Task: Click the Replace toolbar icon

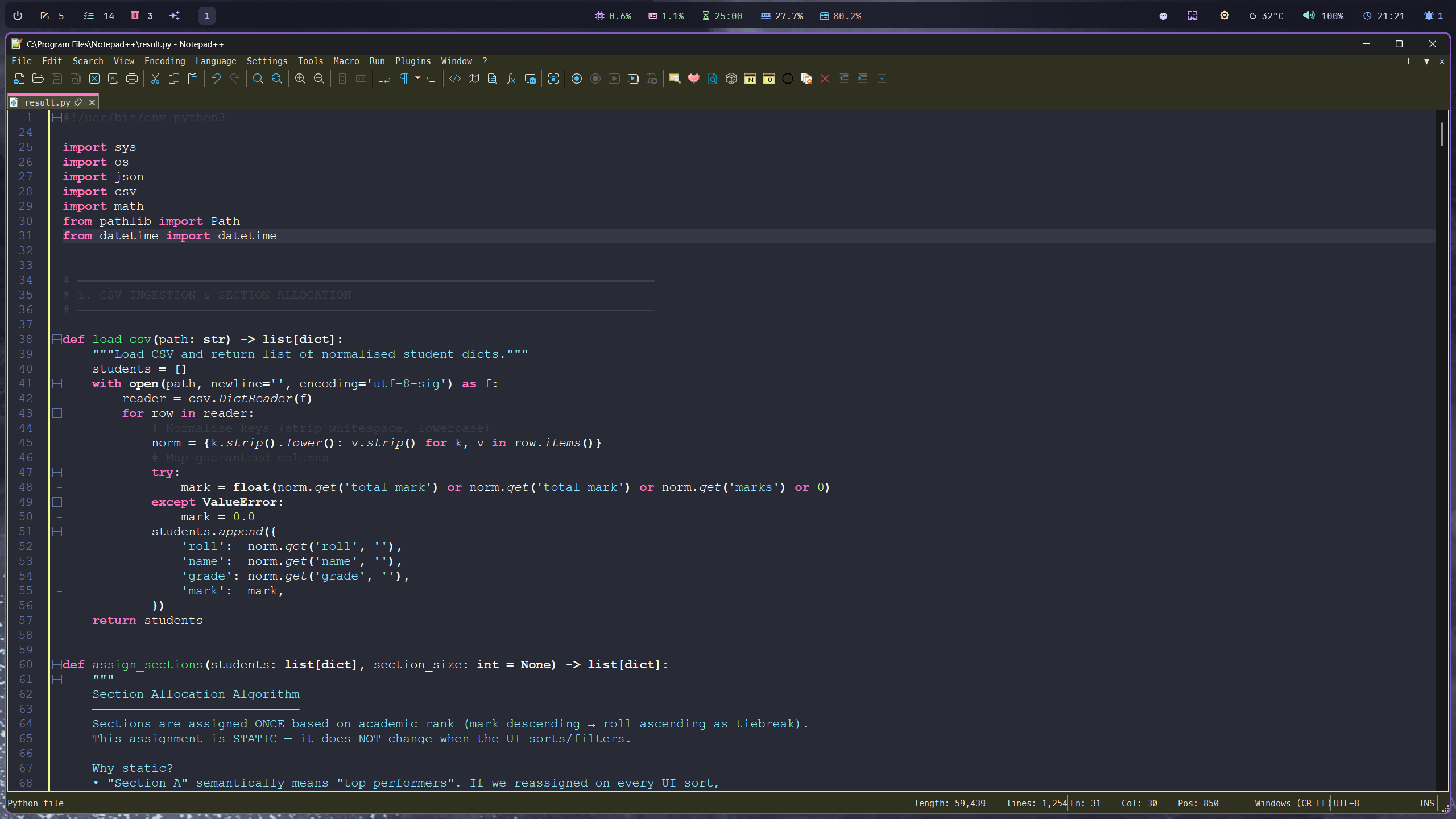Action: point(277,78)
